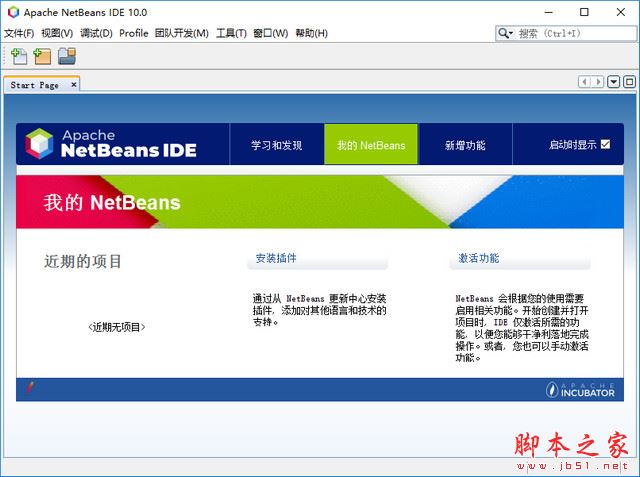Click the 激活功能 link
The width and height of the screenshot is (640, 477).
478,258
